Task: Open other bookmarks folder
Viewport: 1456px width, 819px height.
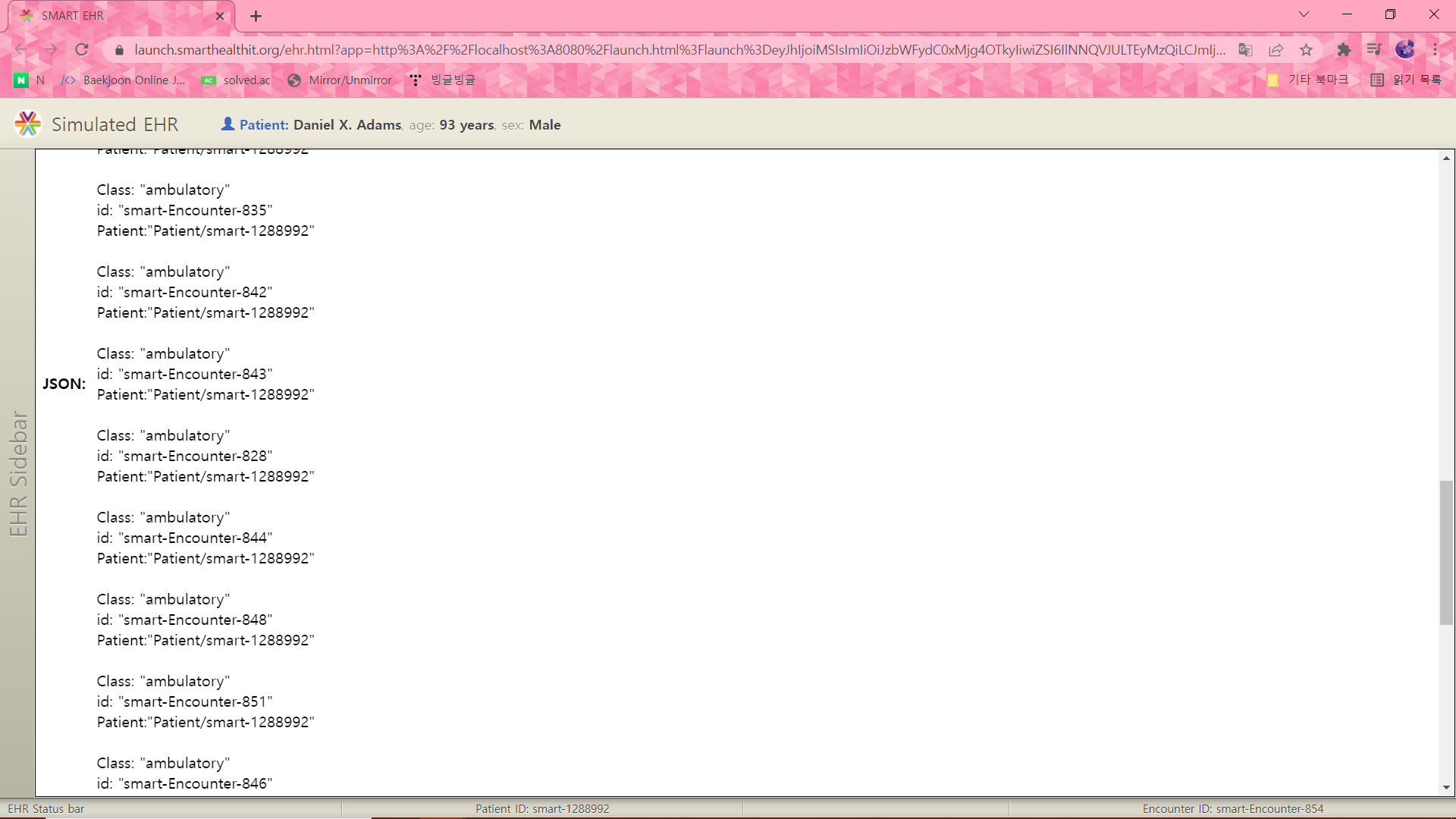Action: point(1308,80)
